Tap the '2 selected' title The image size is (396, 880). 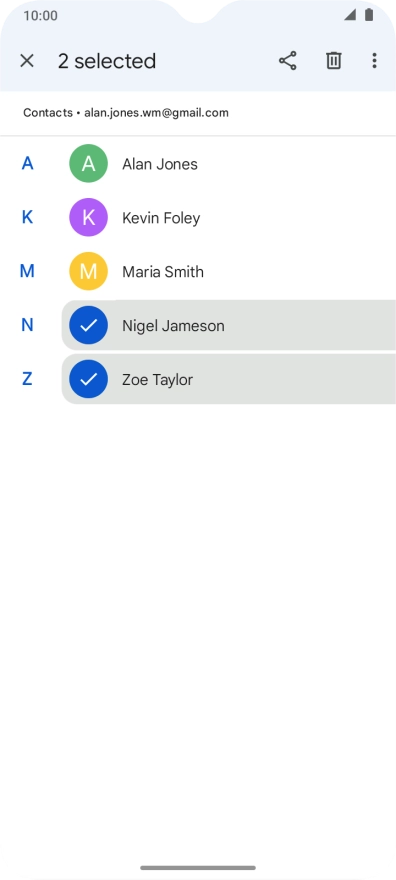point(107,61)
